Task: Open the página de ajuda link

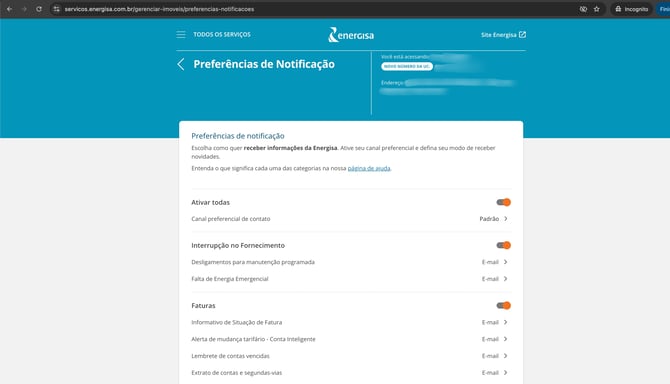Action: 369,168
